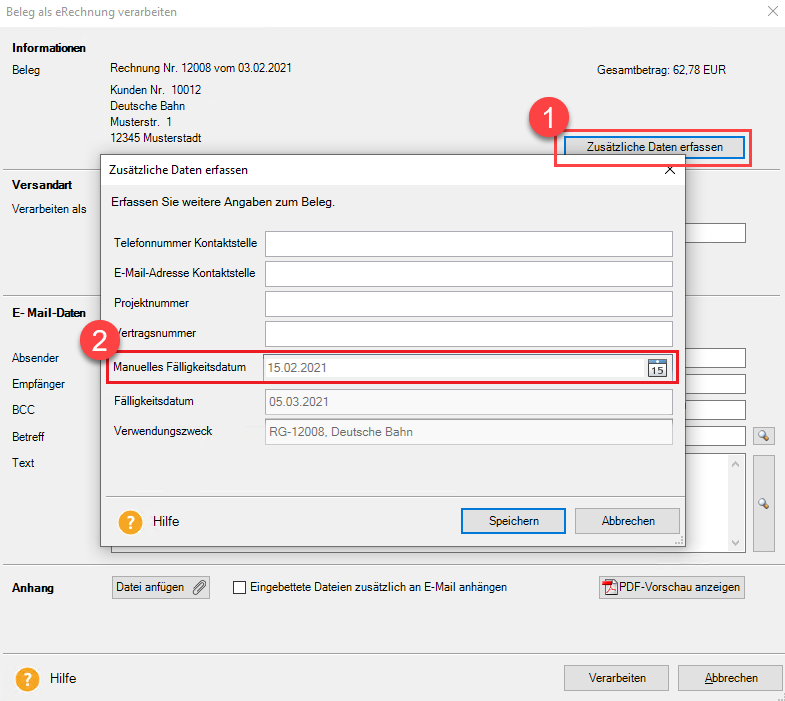This screenshot has width=785, height=701.
Task: Click the Verarbeiten button
Action: point(616,678)
